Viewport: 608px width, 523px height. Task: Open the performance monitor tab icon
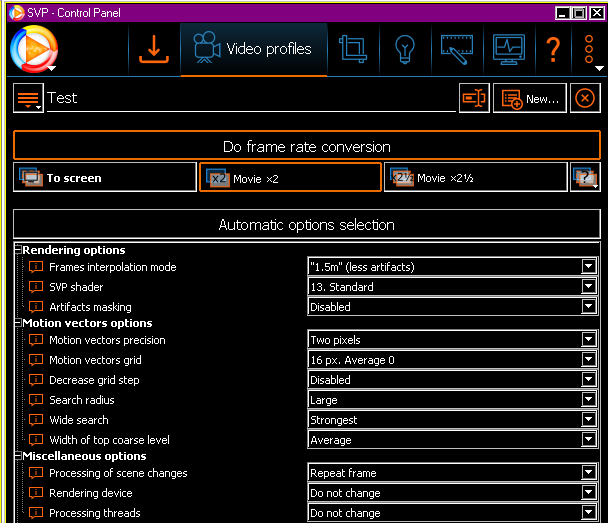click(509, 49)
